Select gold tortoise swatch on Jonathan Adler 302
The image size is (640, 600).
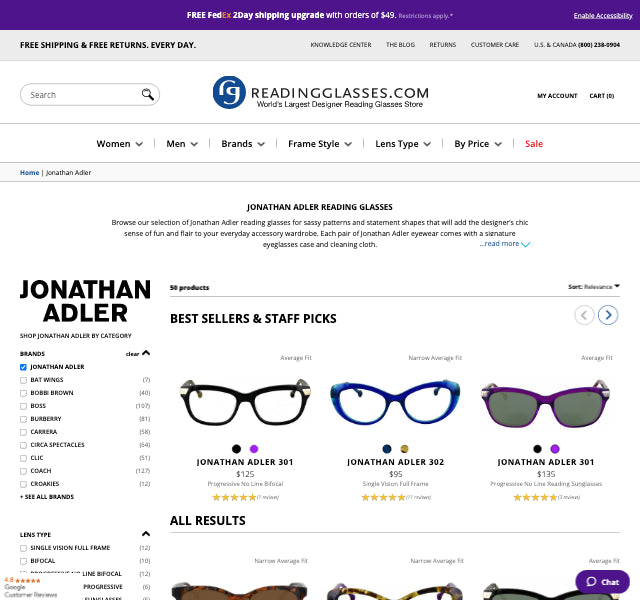[404, 449]
